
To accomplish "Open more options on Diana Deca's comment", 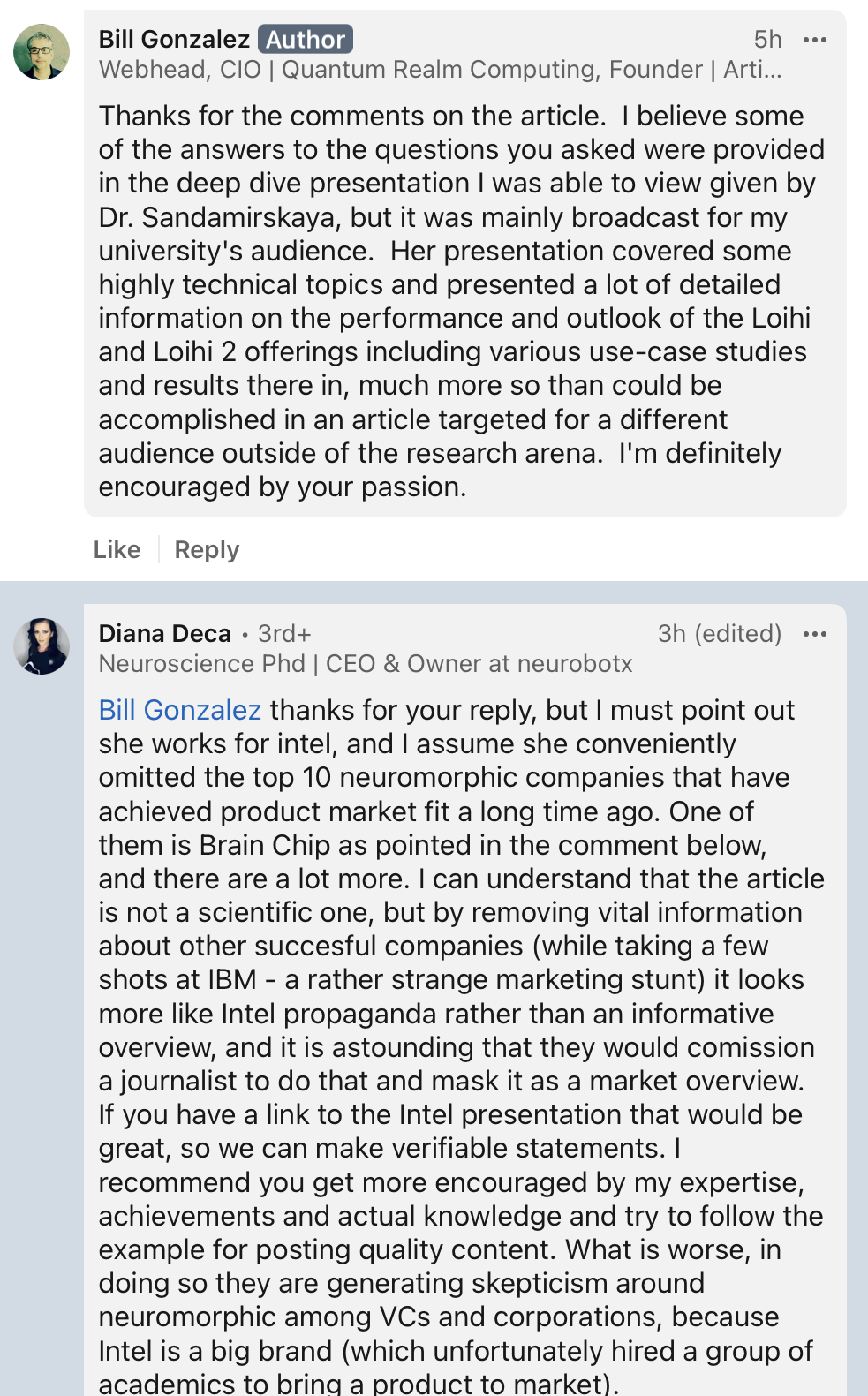I will (814, 634).
